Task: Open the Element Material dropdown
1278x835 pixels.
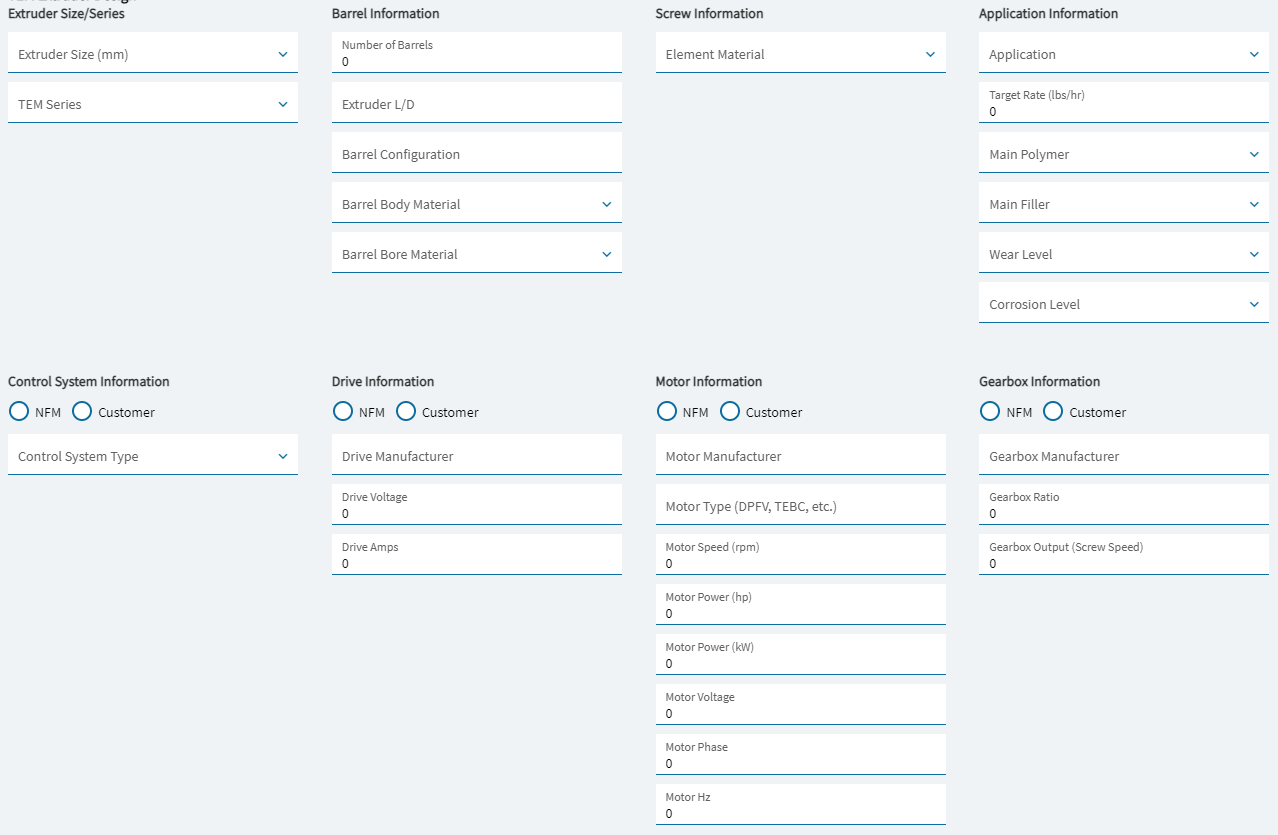Action: (x=800, y=53)
